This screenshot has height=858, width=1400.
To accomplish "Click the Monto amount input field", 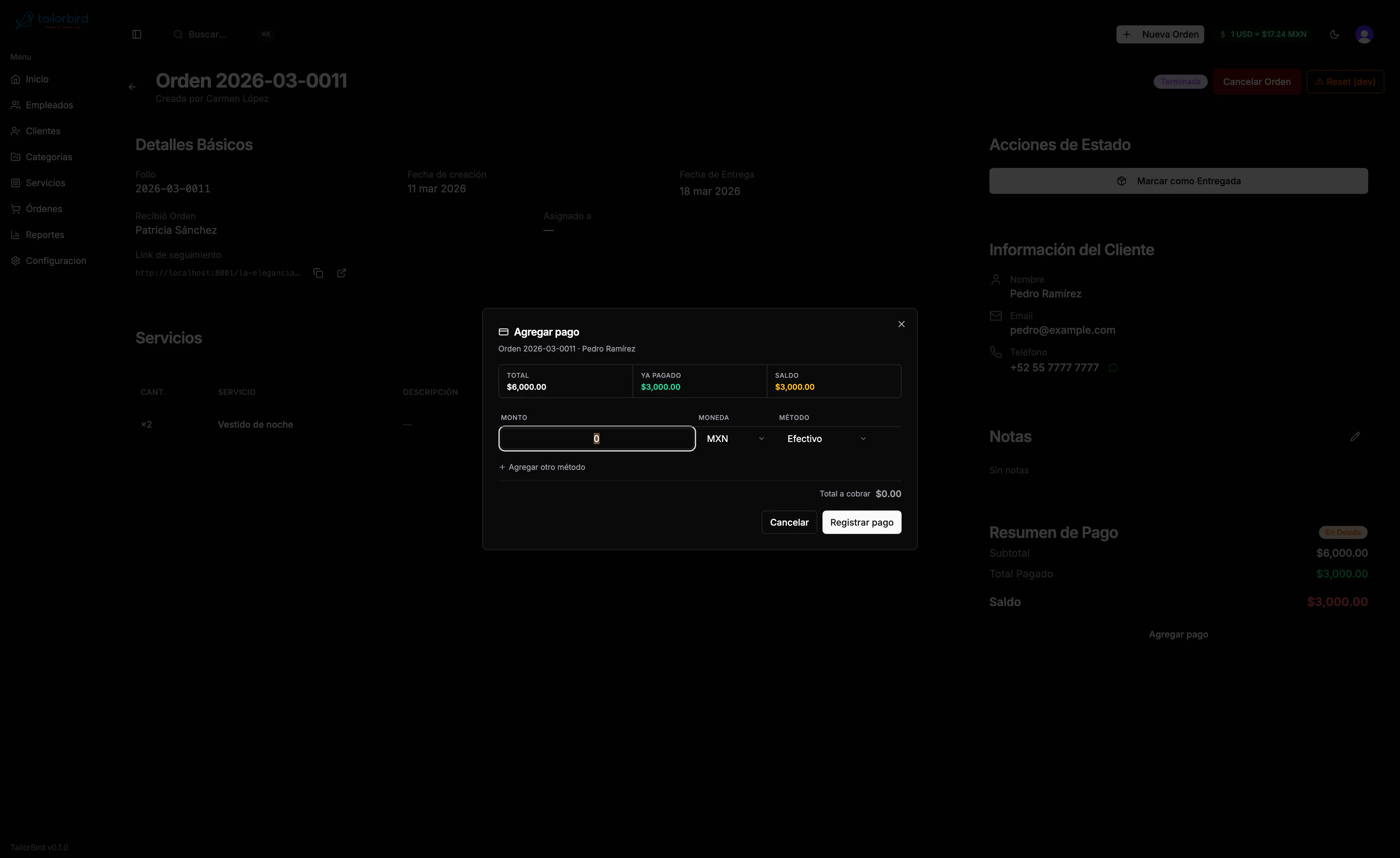I will point(597,438).
